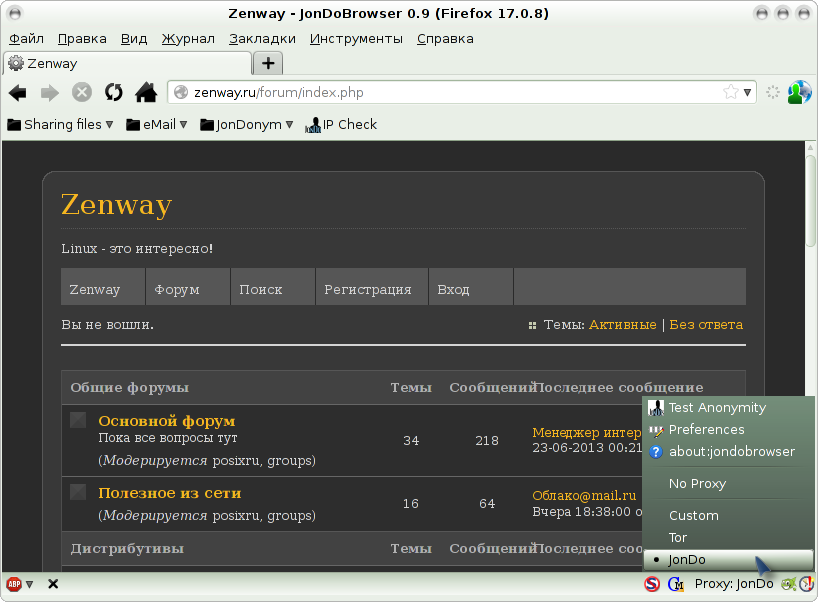Open the Журнал menu
The width and height of the screenshot is (818, 602).
(x=188, y=39)
